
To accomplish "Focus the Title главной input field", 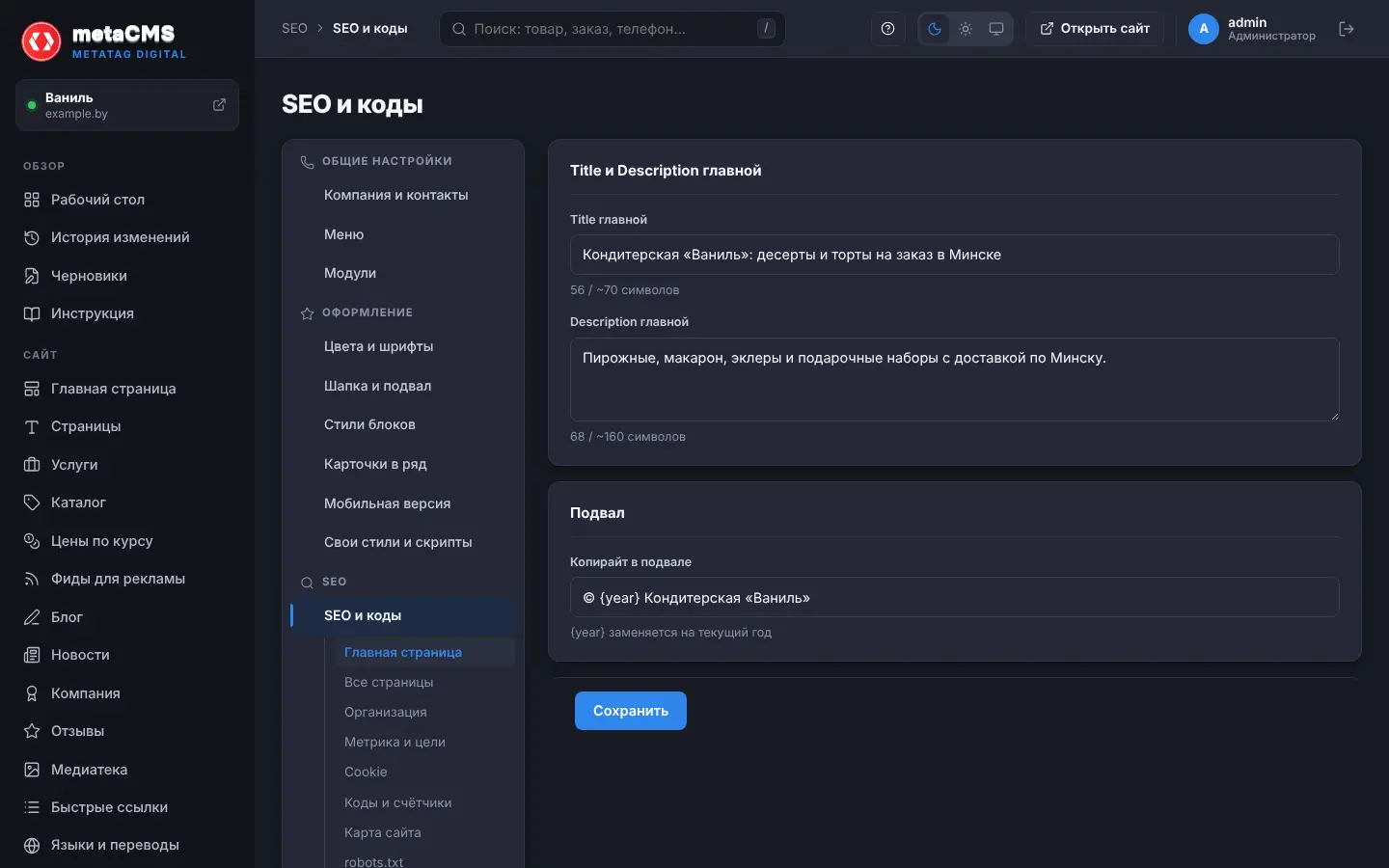I will tap(955, 255).
